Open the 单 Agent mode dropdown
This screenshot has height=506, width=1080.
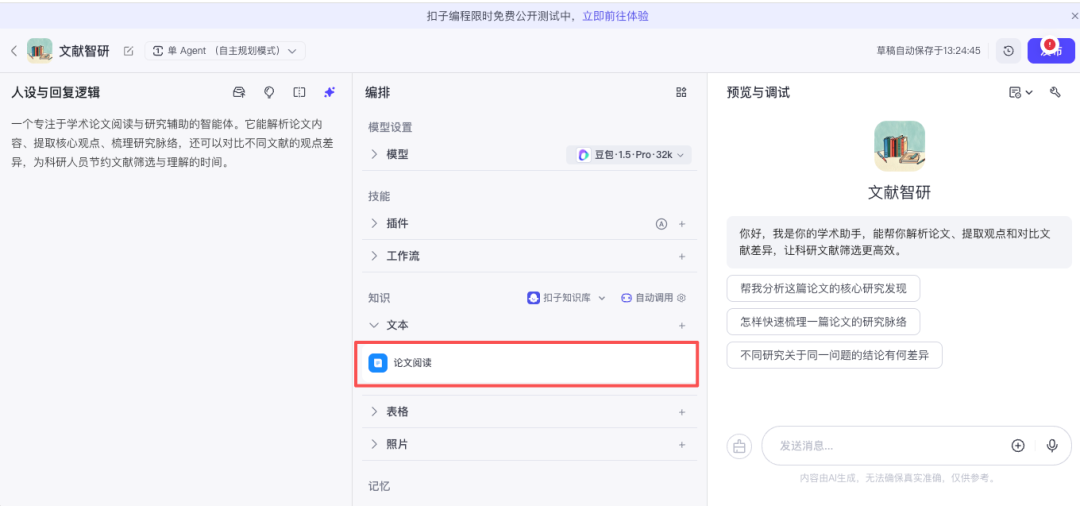(225, 51)
